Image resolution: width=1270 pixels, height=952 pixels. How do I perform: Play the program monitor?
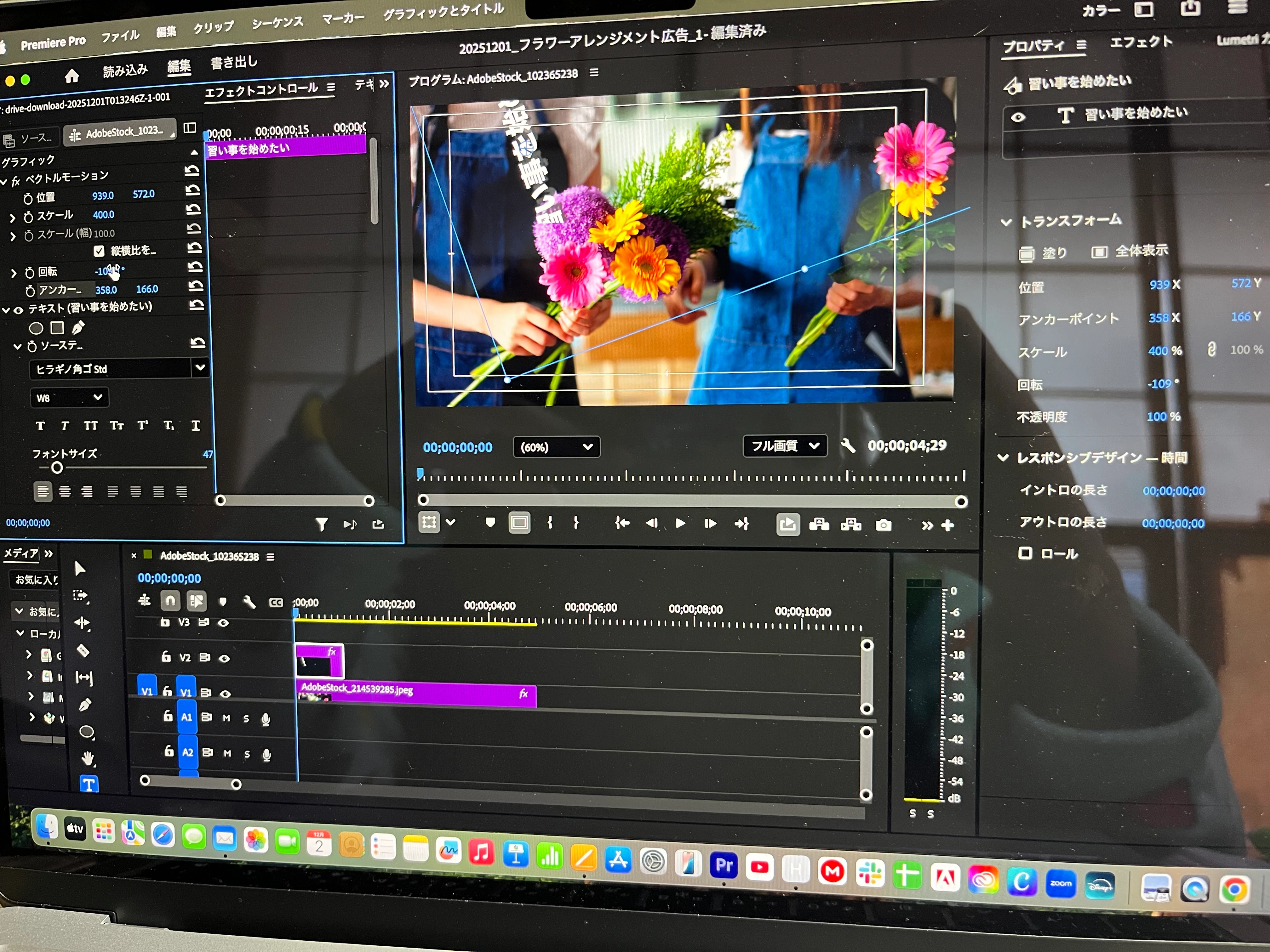click(x=680, y=523)
